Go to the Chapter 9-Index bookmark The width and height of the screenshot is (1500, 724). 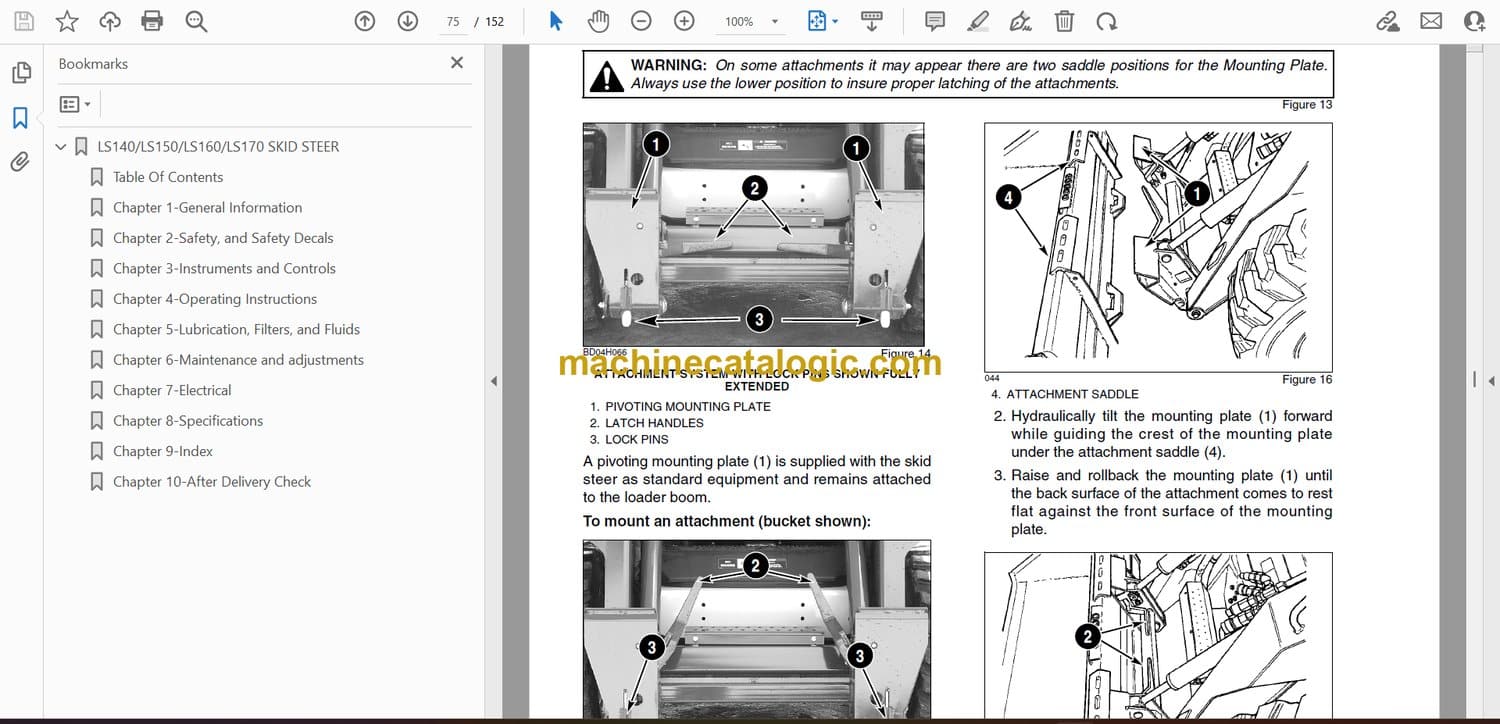(x=163, y=452)
